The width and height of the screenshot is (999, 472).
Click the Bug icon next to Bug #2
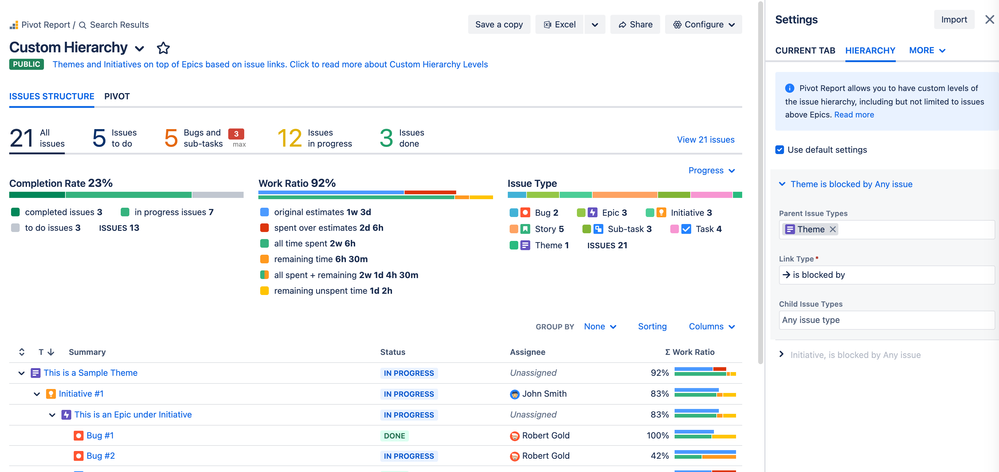[78, 456]
